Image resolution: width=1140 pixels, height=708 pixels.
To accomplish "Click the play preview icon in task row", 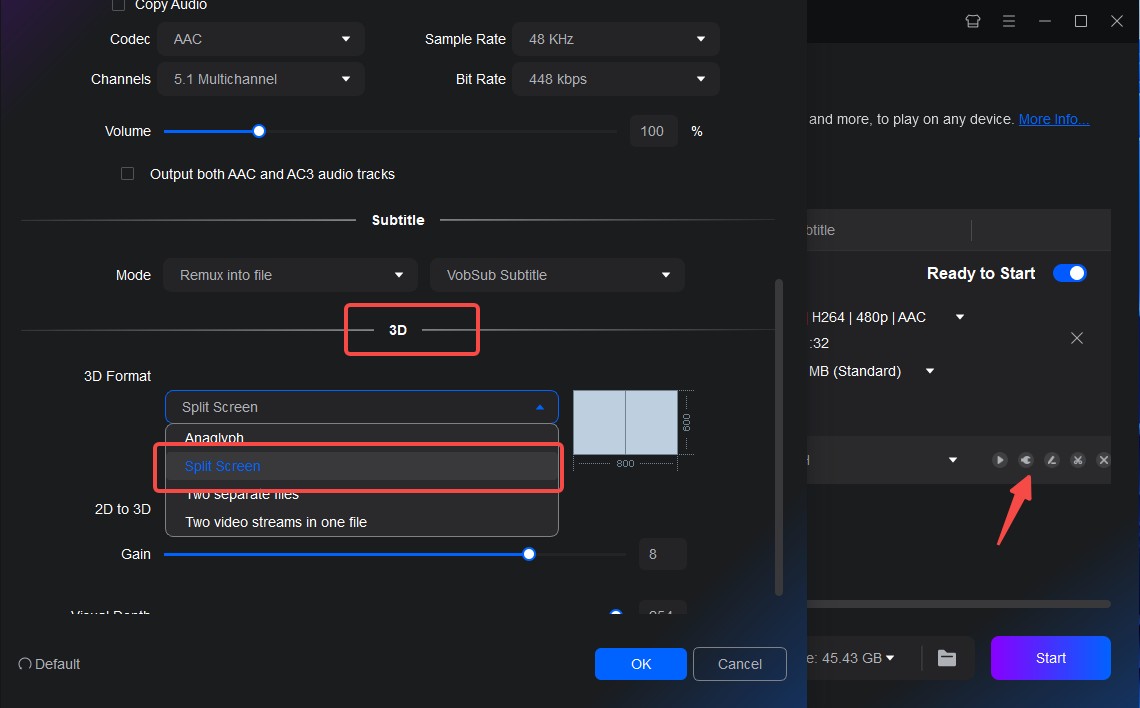I will (1000, 459).
